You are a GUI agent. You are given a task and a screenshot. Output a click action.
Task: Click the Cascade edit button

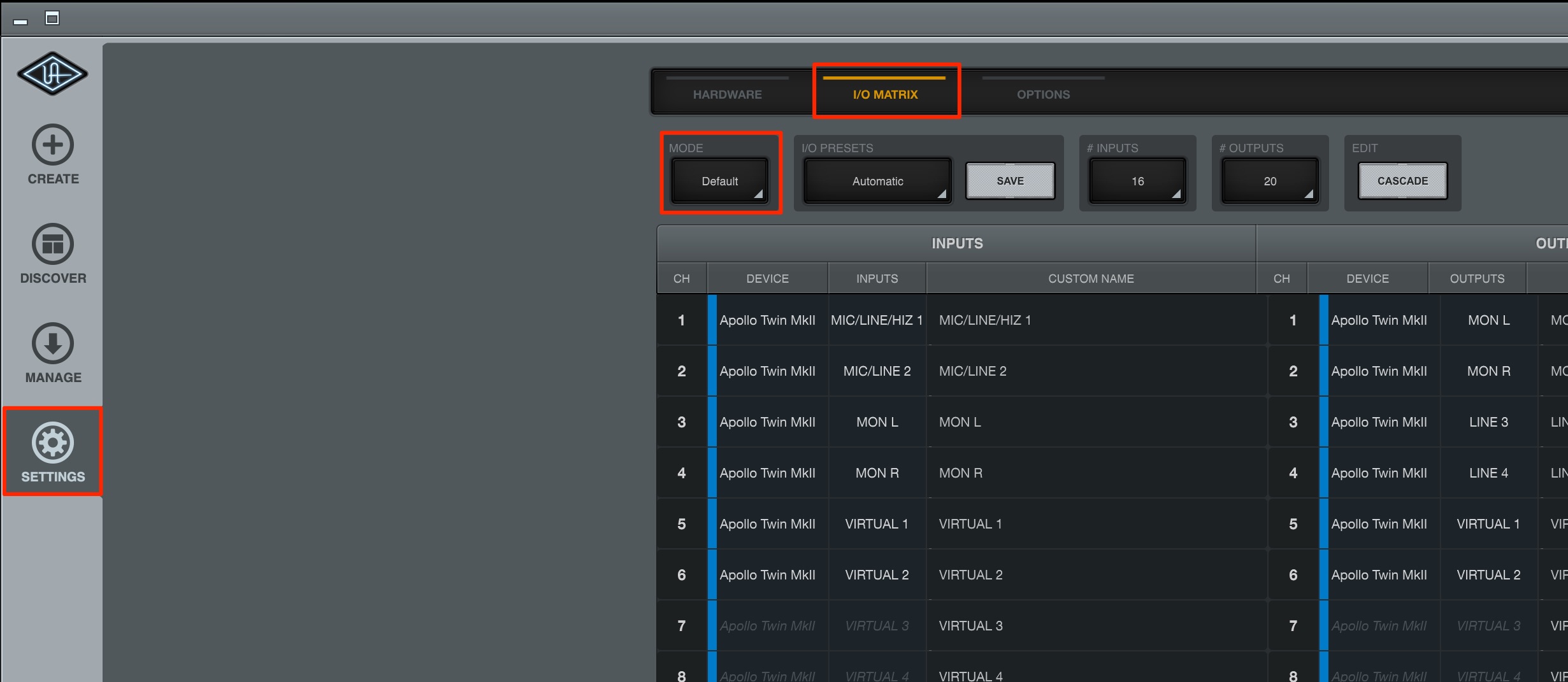pos(1402,181)
